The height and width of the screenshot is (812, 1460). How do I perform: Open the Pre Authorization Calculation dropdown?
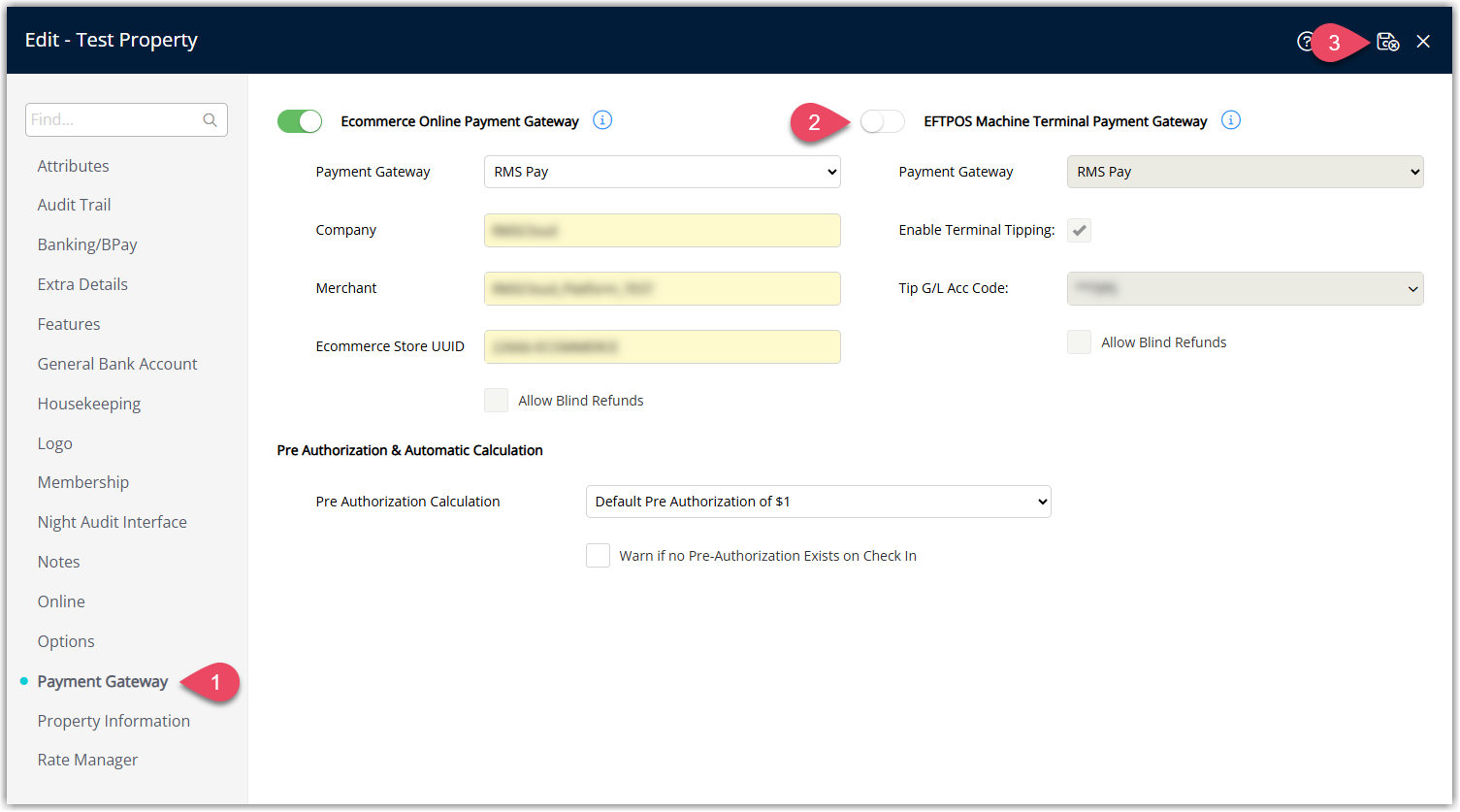pos(818,502)
